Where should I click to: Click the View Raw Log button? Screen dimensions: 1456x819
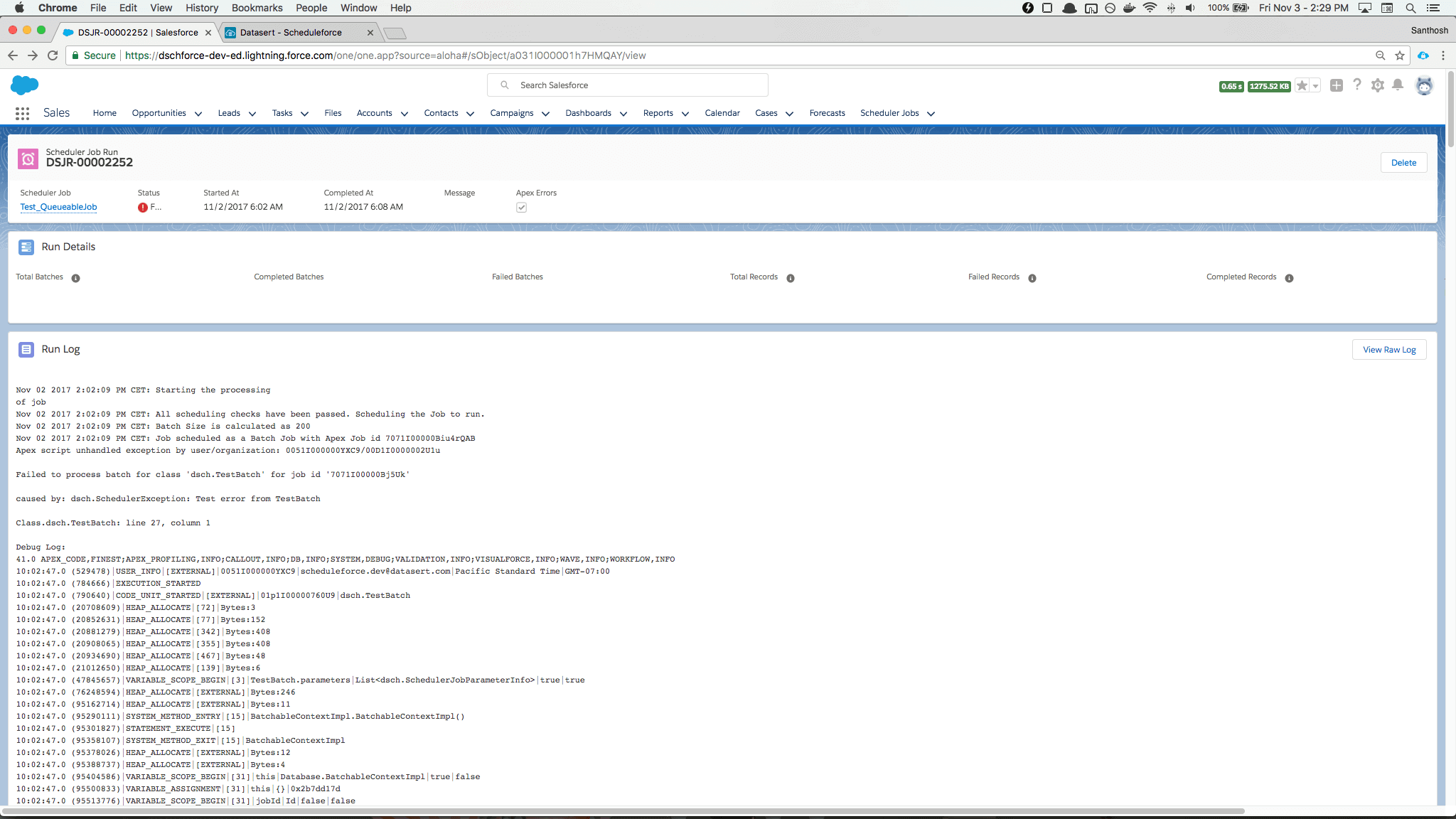tap(1388, 350)
